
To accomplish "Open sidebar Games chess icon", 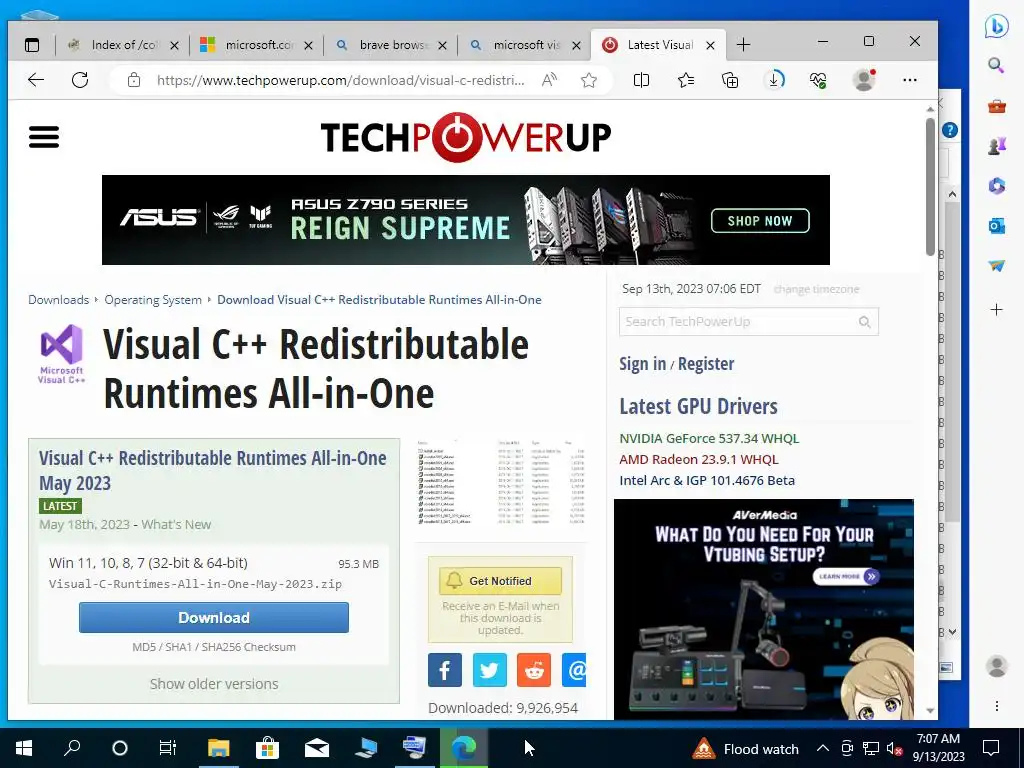I will pyautogui.click(x=996, y=146).
